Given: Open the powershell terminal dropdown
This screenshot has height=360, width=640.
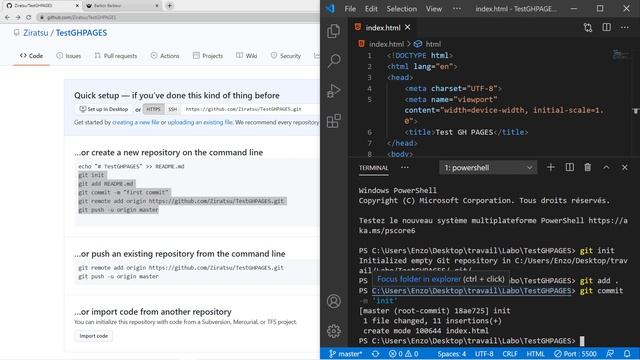Looking at the screenshot, I should [x=488, y=167].
